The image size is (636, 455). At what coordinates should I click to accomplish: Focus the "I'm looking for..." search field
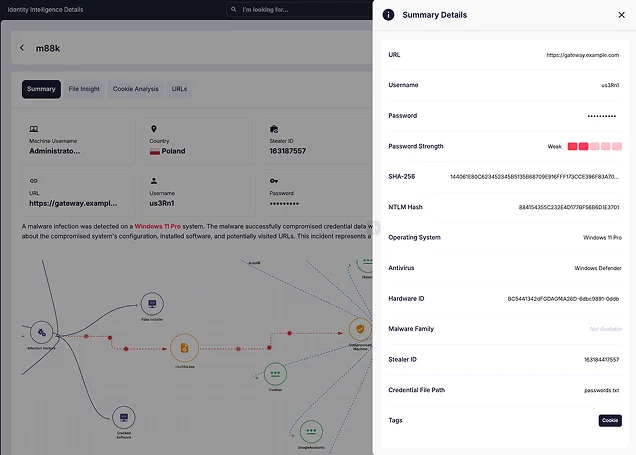[x=300, y=9]
